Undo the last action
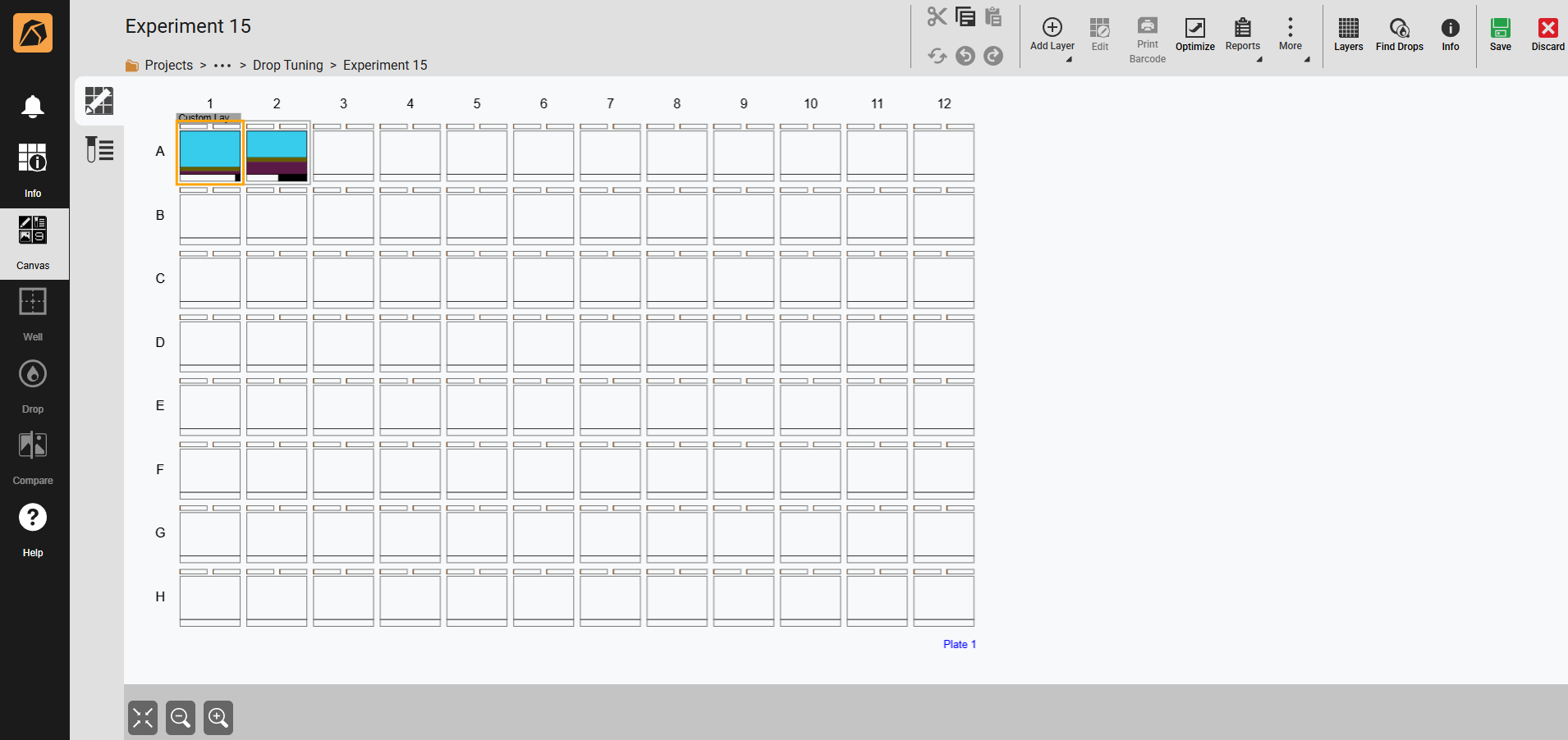1568x740 pixels. pyautogui.click(x=965, y=56)
